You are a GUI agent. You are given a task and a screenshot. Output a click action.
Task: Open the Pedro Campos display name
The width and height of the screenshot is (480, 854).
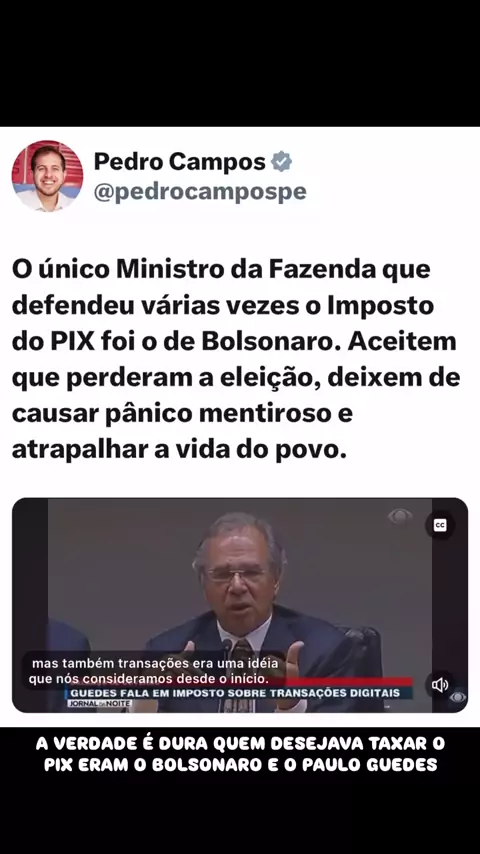[x=180, y=162]
